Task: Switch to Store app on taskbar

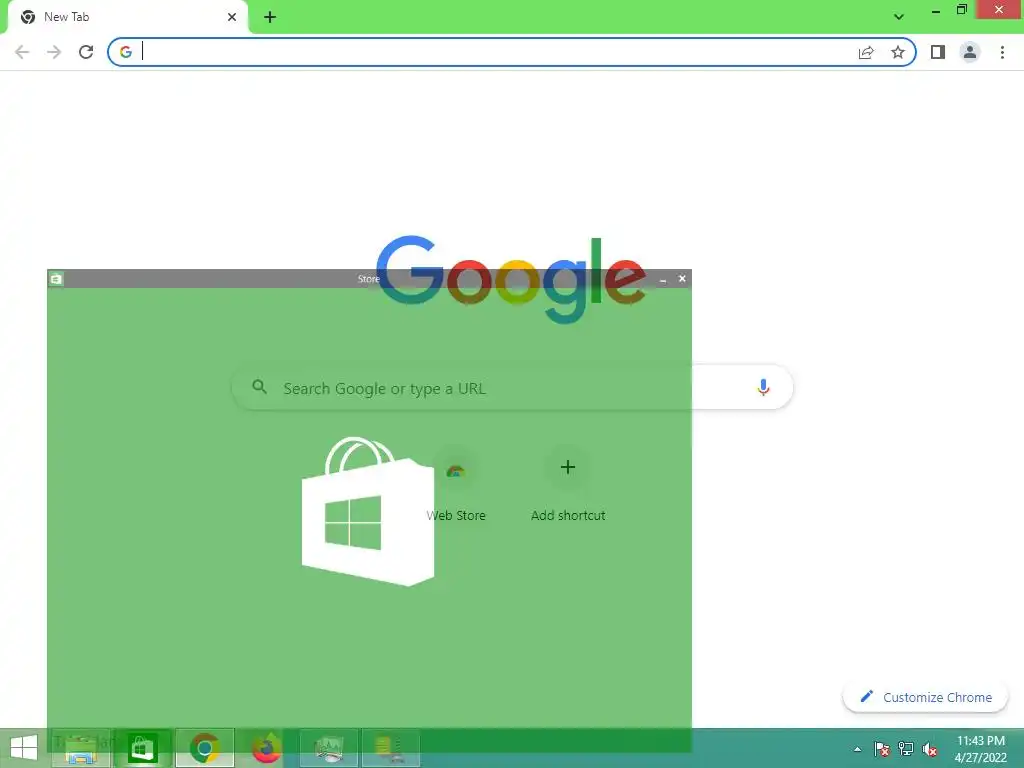Action: [x=142, y=748]
